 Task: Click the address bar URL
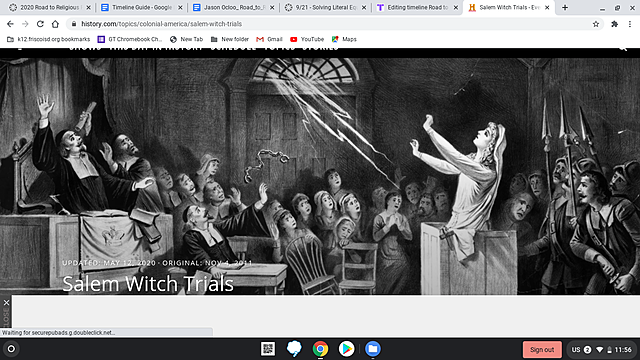[x=161, y=24]
